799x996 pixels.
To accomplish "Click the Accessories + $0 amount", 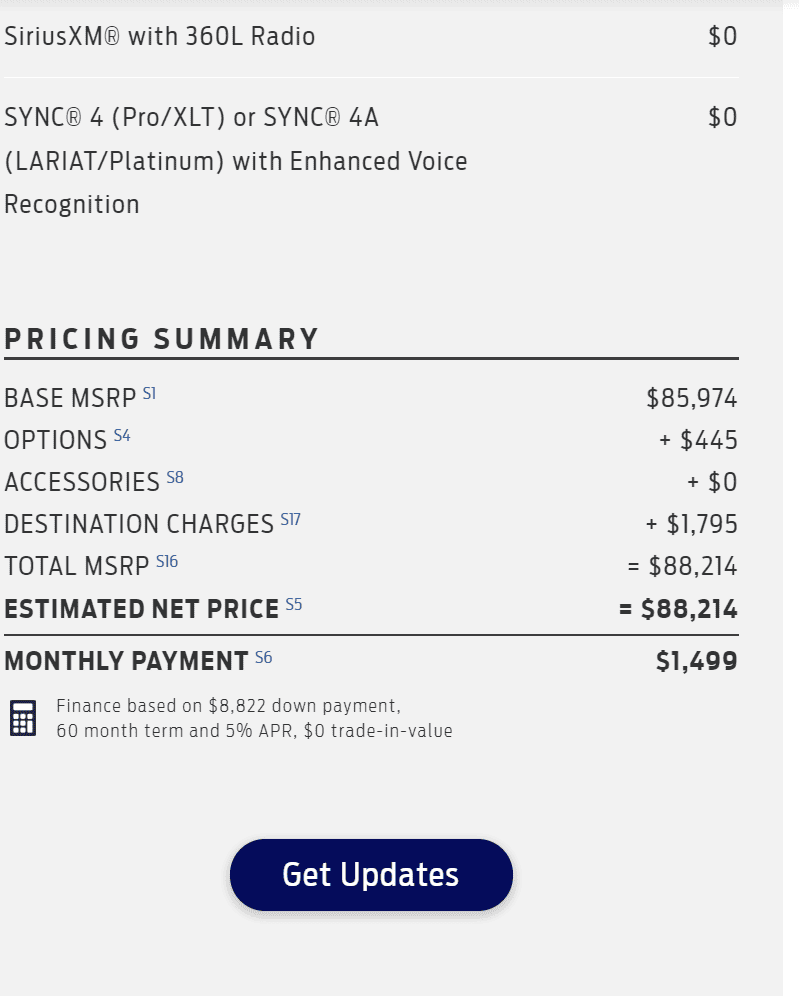I will click(712, 483).
